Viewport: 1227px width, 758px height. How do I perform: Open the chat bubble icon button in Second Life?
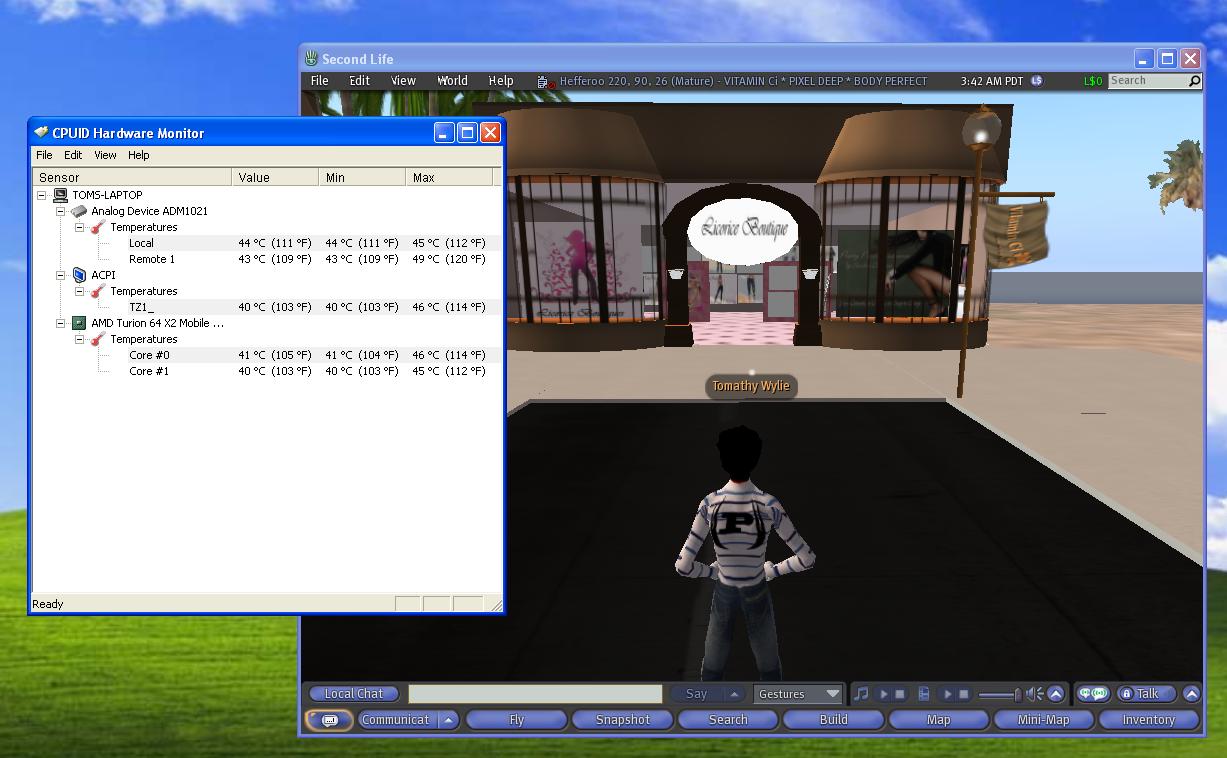coord(329,720)
